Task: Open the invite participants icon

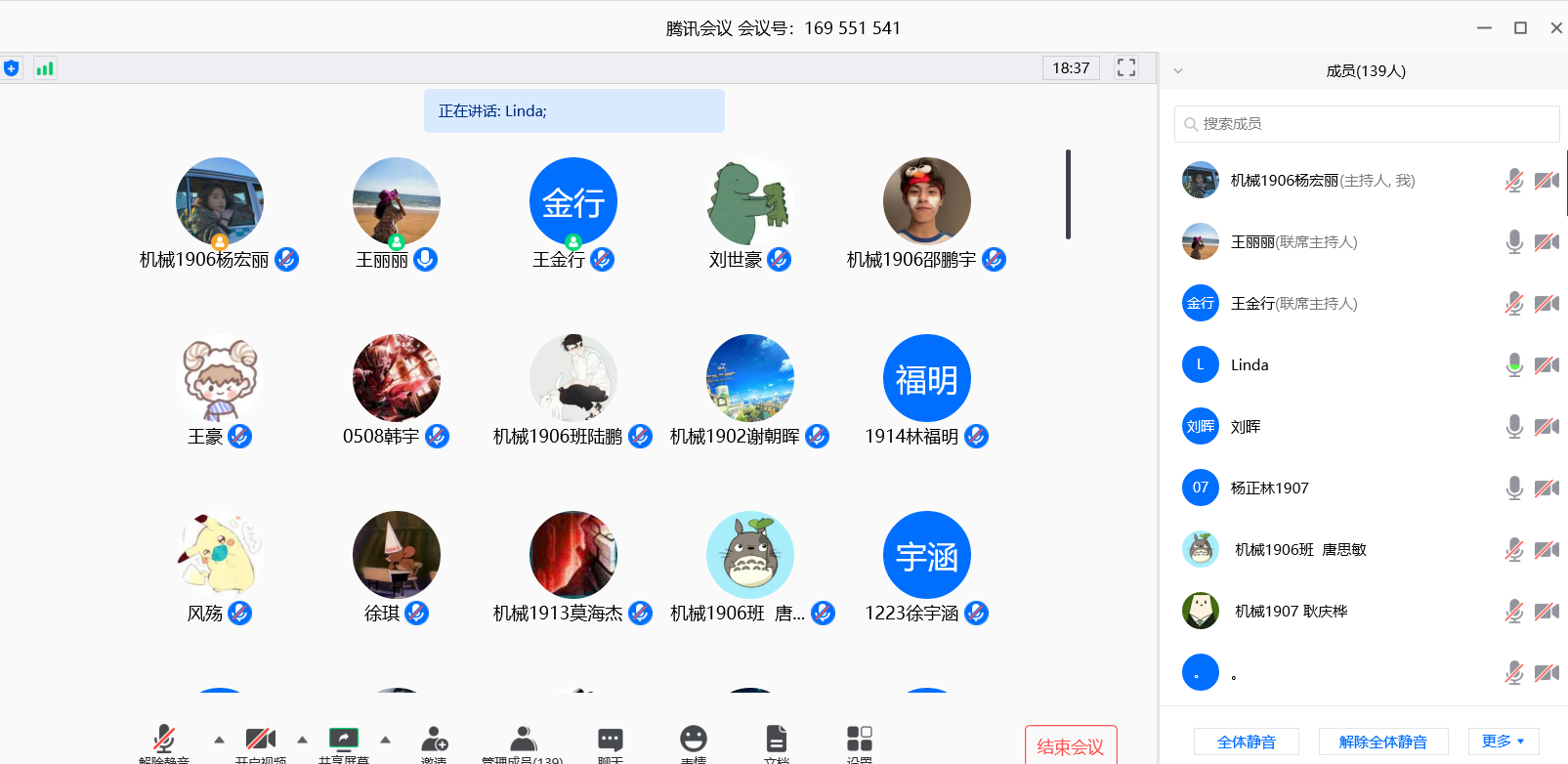Action: click(434, 740)
